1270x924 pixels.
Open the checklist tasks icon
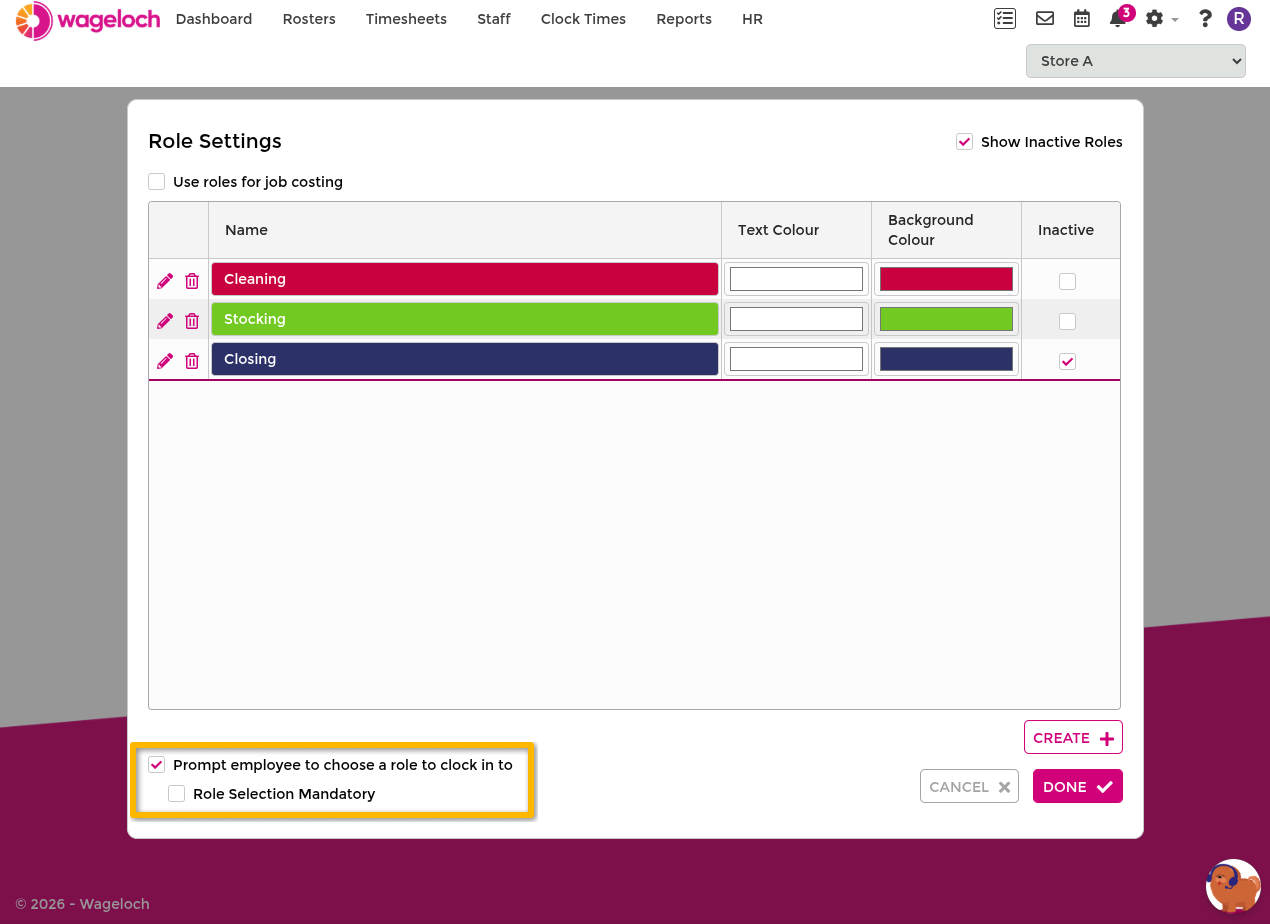click(1005, 18)
